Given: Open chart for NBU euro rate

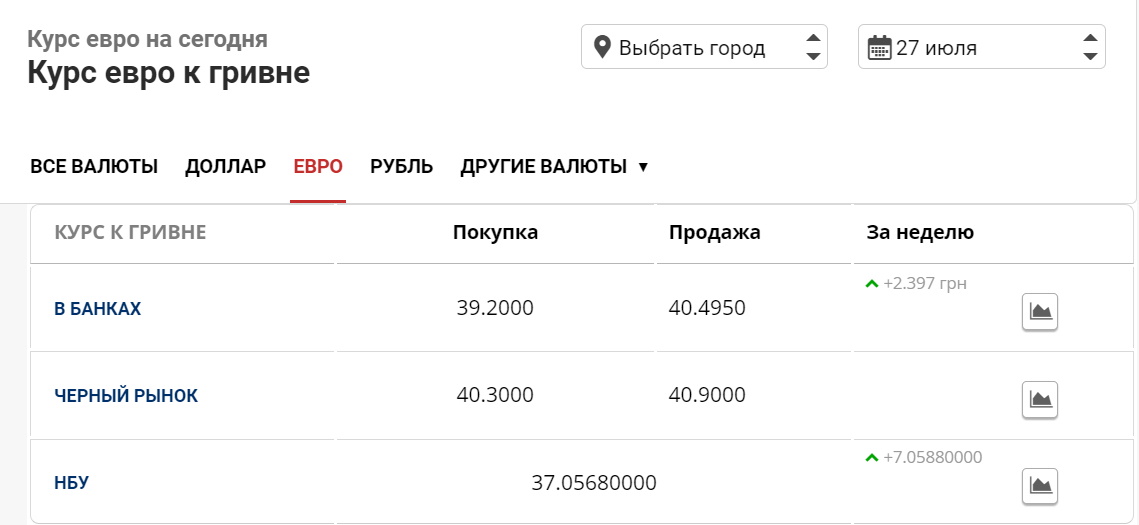Looking at the screenshot, I should coord(1040,487).
